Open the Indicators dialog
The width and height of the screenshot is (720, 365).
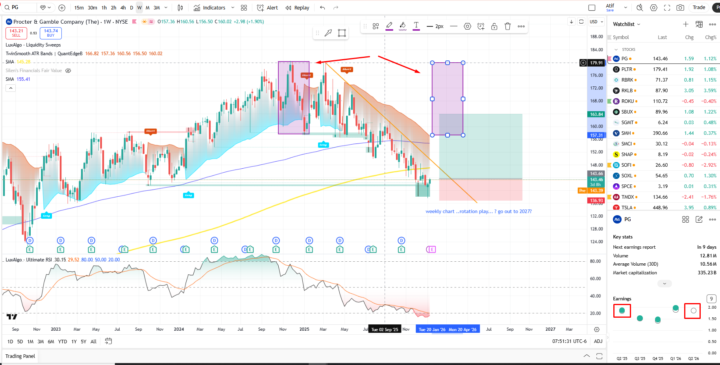pyautogui.click(x=210, y=8)
